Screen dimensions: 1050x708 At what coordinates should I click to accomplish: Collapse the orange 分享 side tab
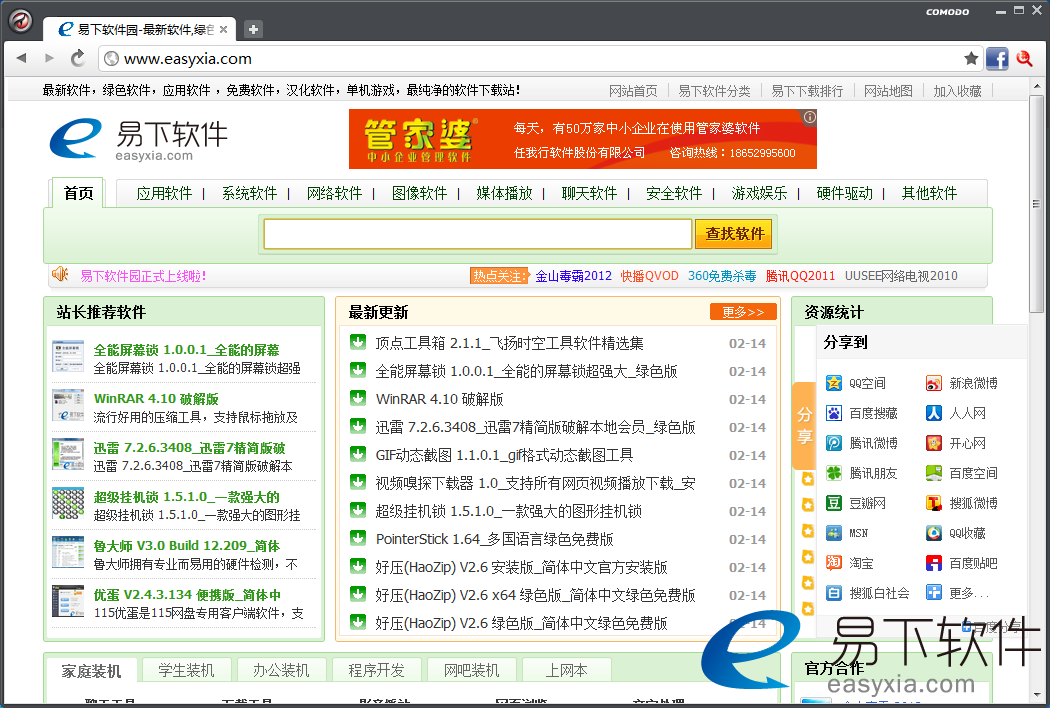click(804, 425)
